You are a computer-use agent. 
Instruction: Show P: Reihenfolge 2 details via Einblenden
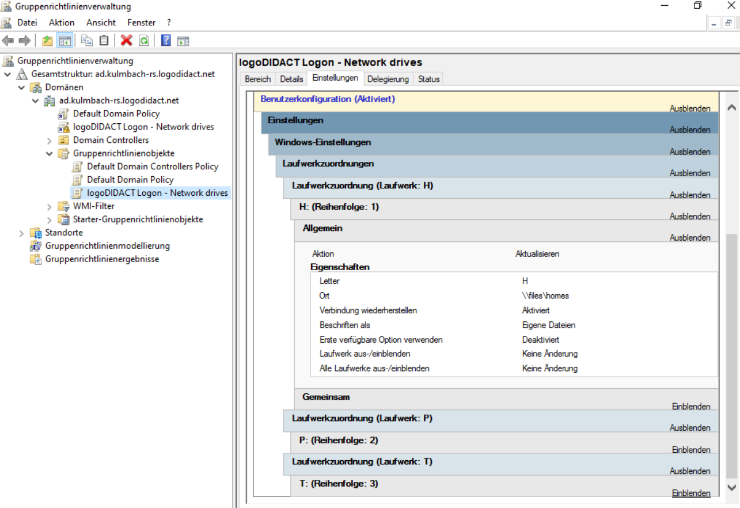pos(690,450)
